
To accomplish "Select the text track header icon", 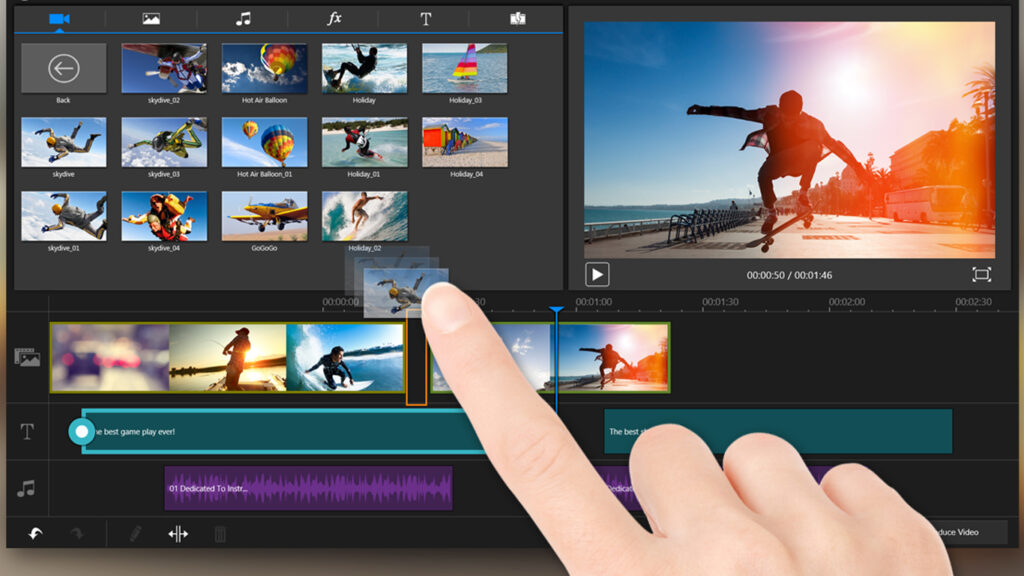I will [27, 432].
